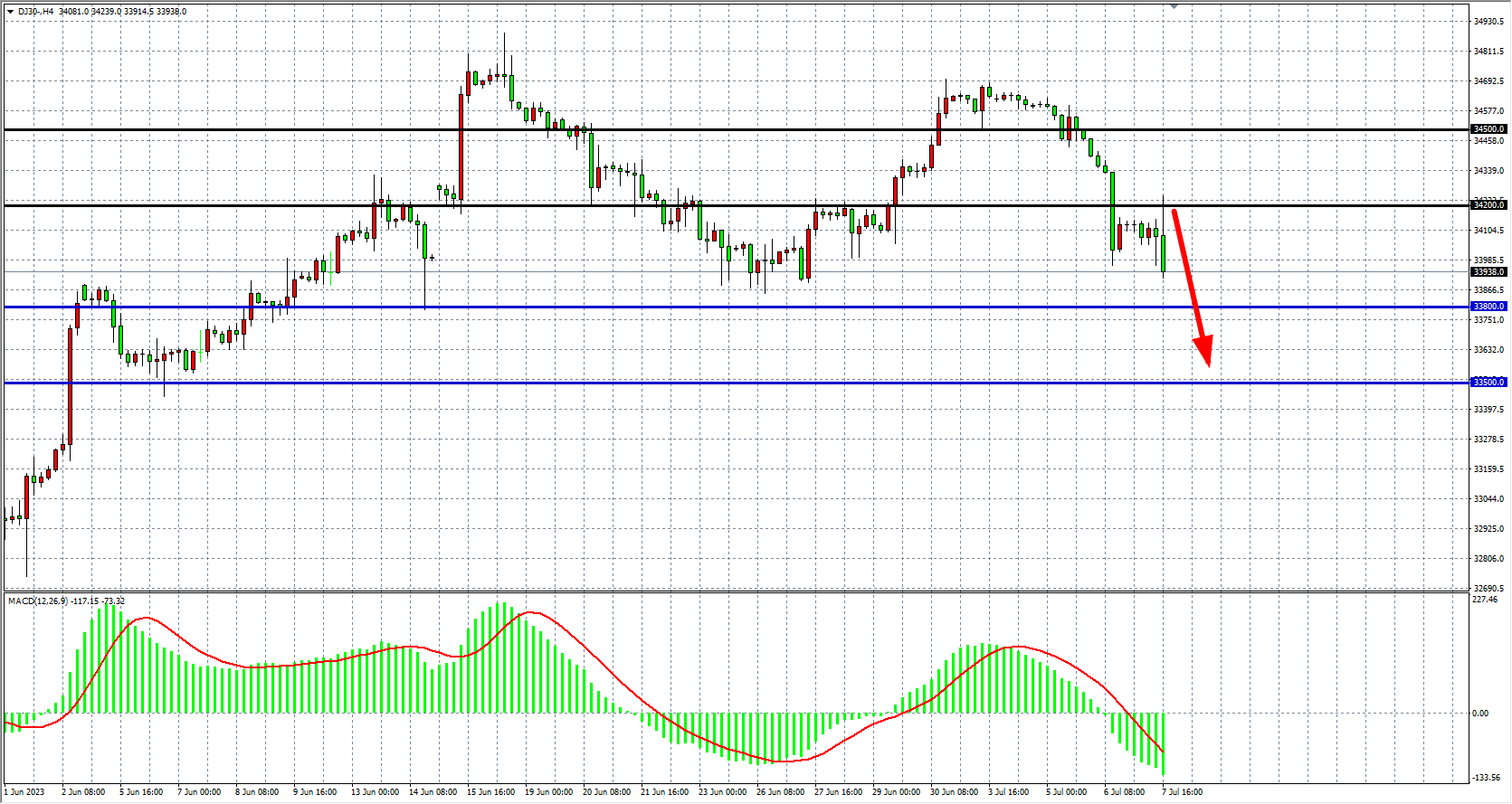Click the chart shift triangle marker at top
1512x804 pixels.
click(x=1174, y=6)
